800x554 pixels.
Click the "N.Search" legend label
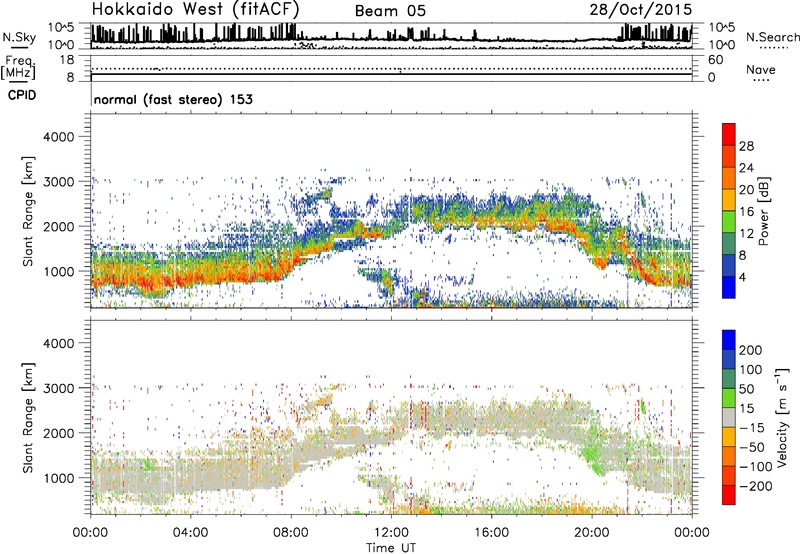772,37
